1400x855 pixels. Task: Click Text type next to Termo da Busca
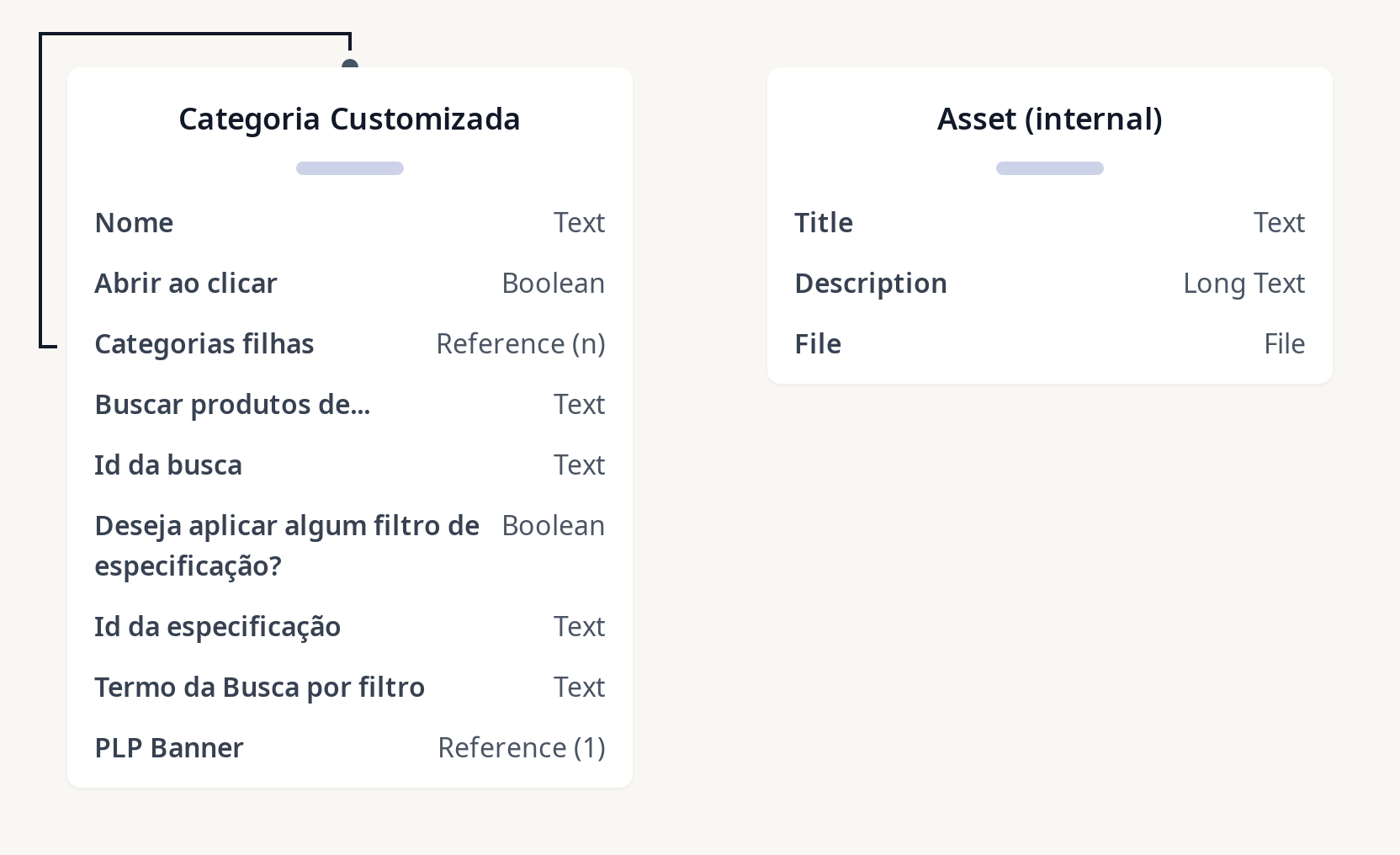580,688
